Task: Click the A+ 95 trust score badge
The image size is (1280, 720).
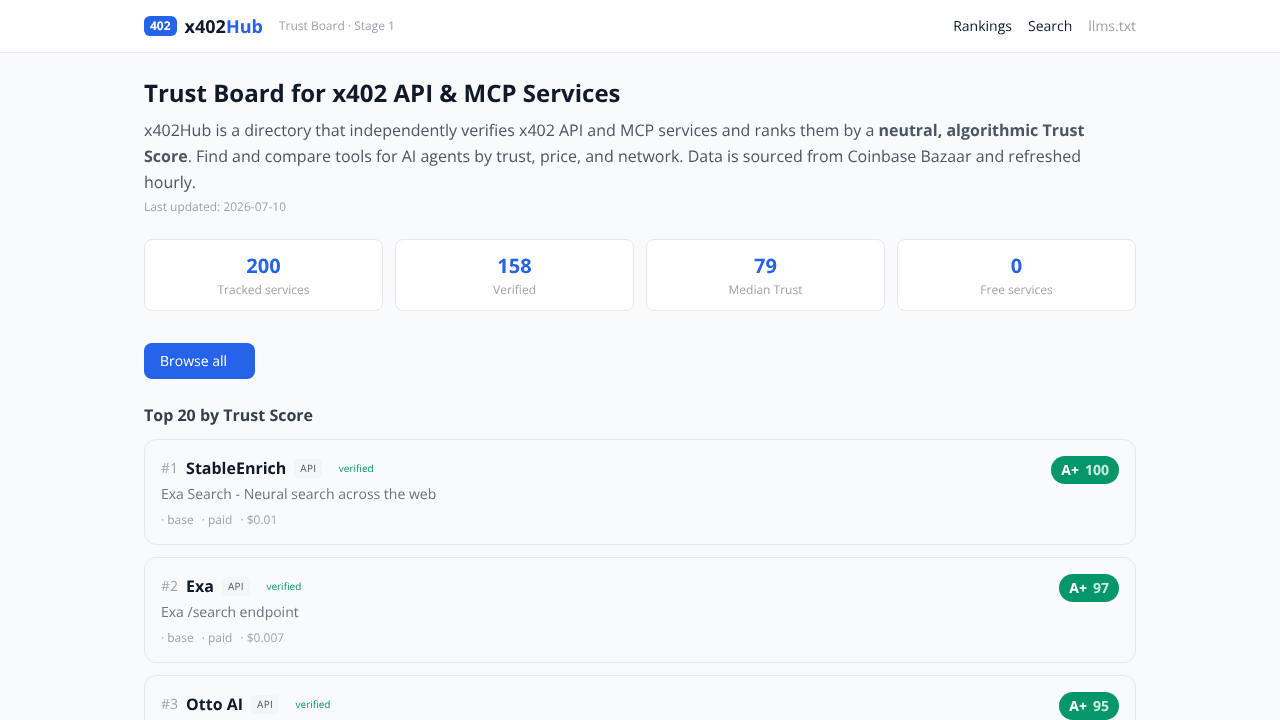Action: pyautogui.click(x=1089, y=706)
